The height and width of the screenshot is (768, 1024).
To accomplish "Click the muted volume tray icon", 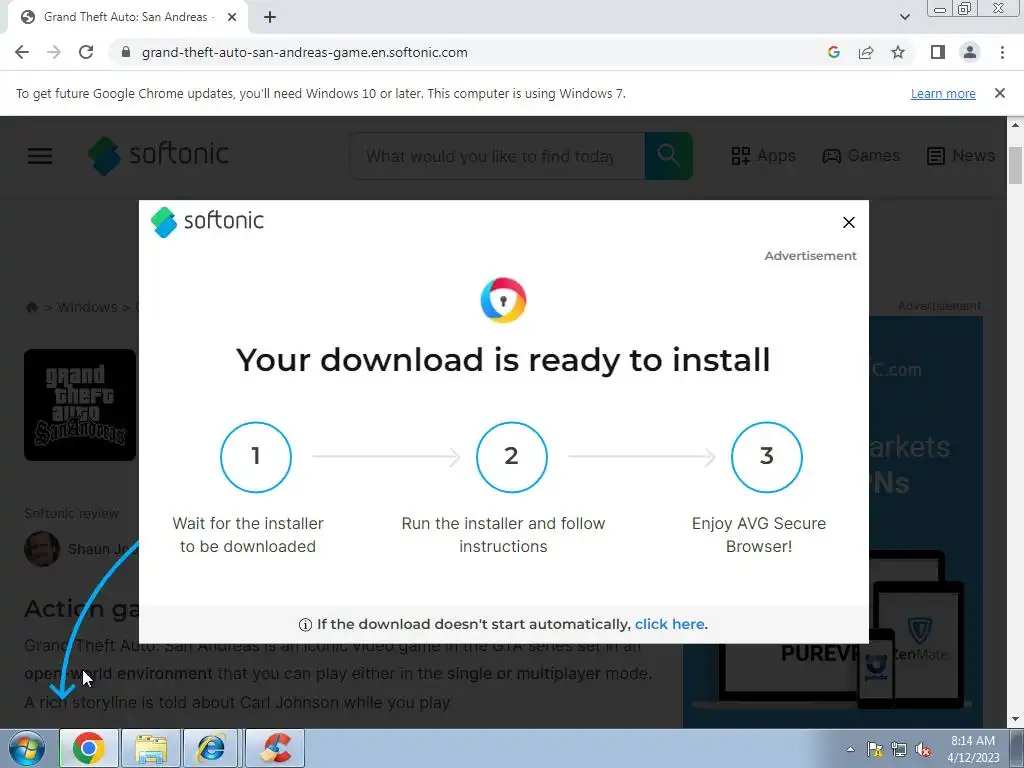I will (923, 749).
